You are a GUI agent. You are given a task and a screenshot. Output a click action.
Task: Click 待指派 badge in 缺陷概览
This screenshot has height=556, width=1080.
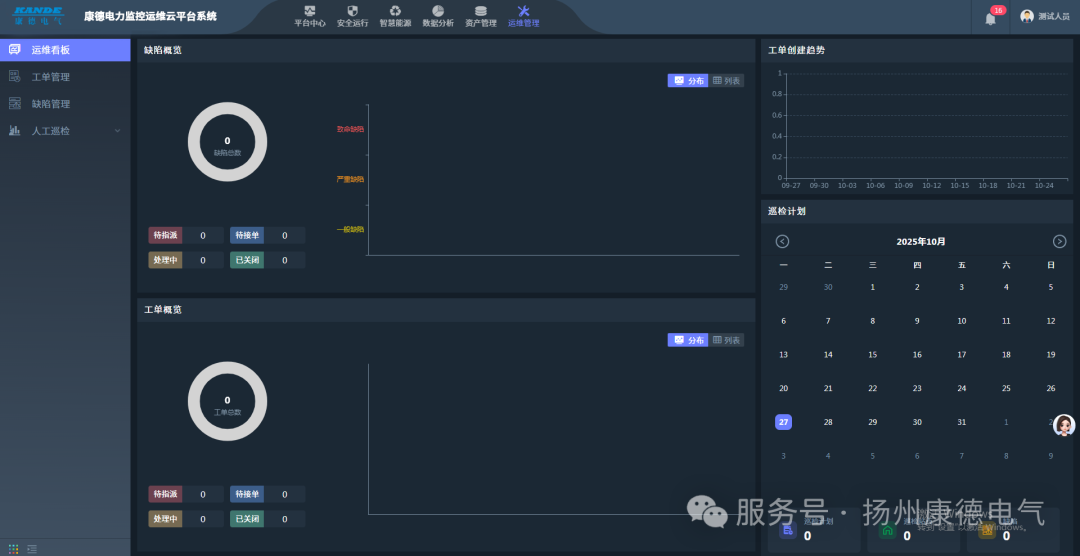coord(165,235)
